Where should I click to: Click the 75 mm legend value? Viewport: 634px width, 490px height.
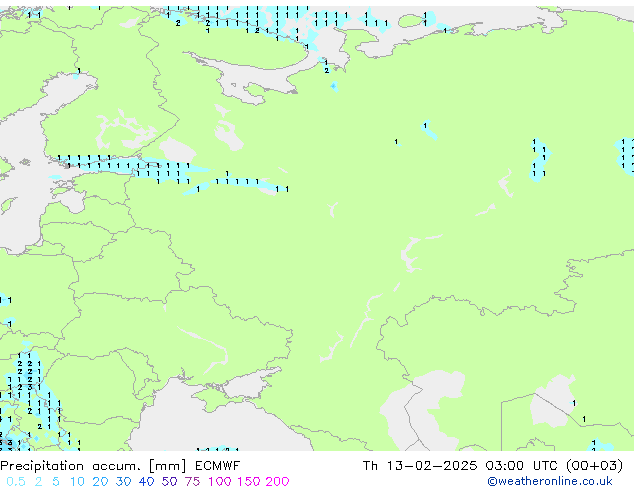click(x=192, y=482)
